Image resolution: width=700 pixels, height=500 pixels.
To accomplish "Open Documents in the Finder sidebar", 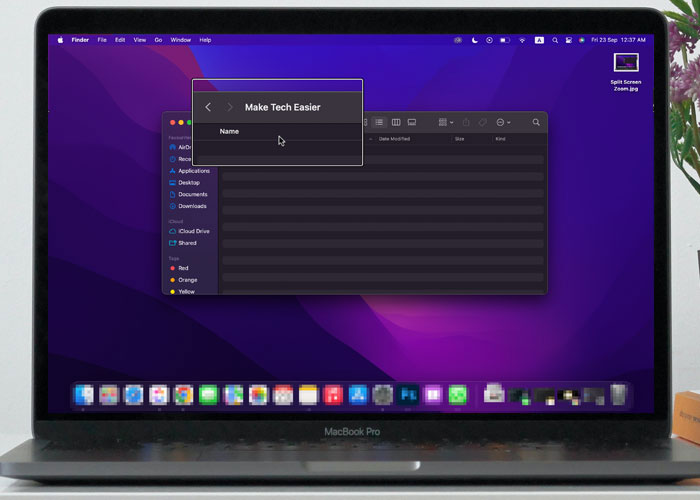I will tap(188, 194).
